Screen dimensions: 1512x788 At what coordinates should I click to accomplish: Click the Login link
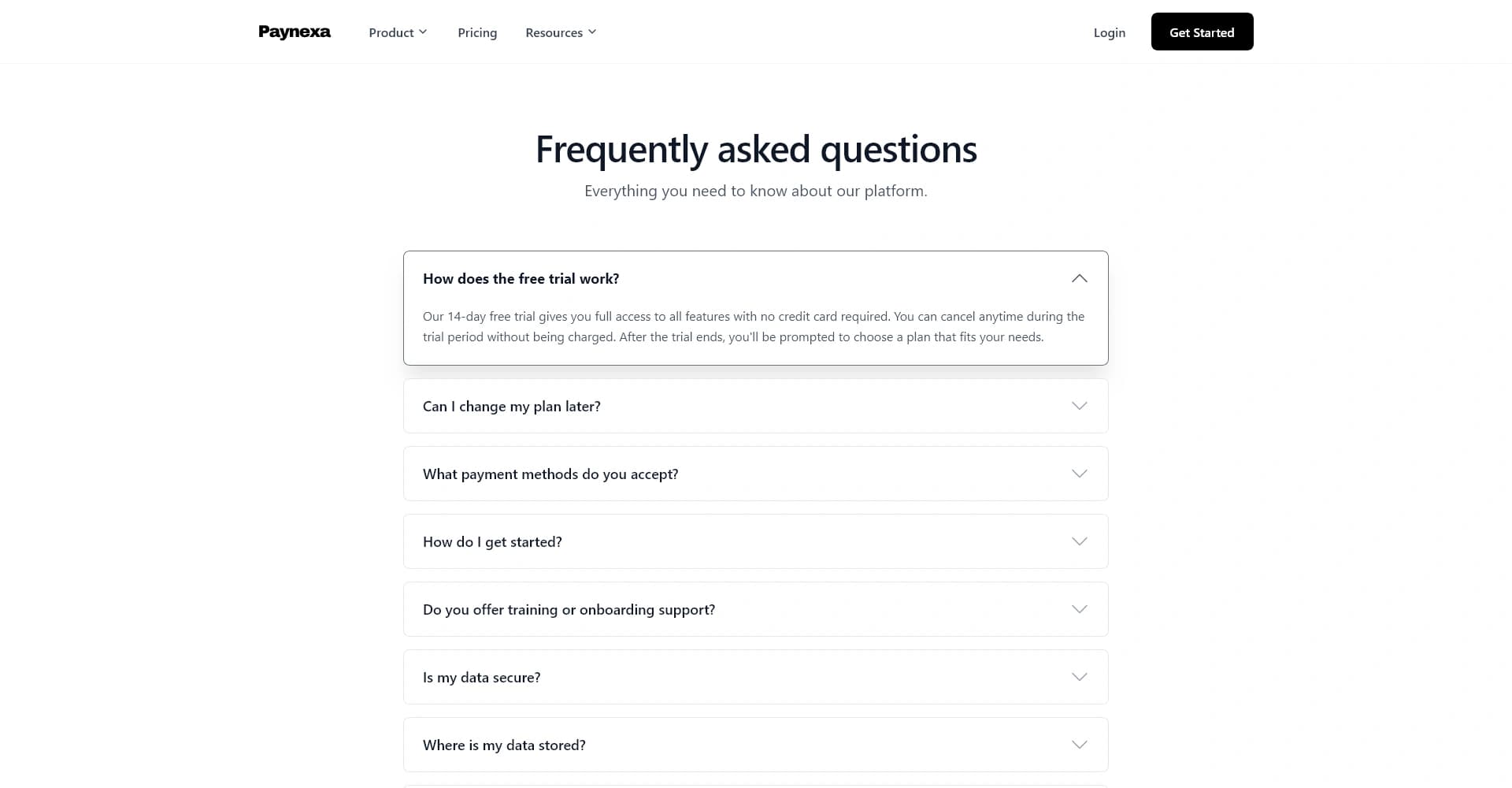[1109, 32]
